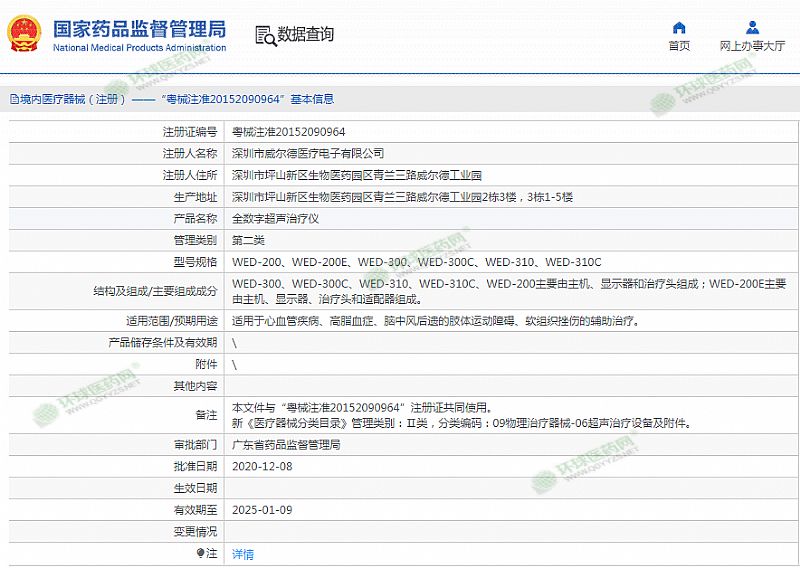Click the expiry date 2025-01-09
Viewport: 800px width, 568px height.
pos(262,509)
